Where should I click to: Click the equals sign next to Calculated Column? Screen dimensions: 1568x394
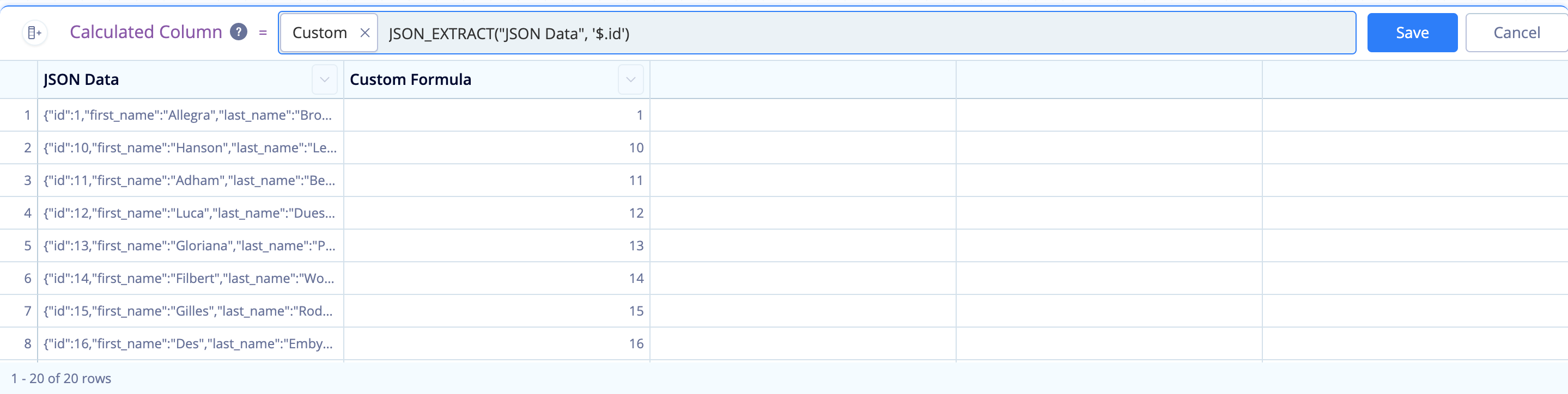pyautogui.click(x=263, y=32)
